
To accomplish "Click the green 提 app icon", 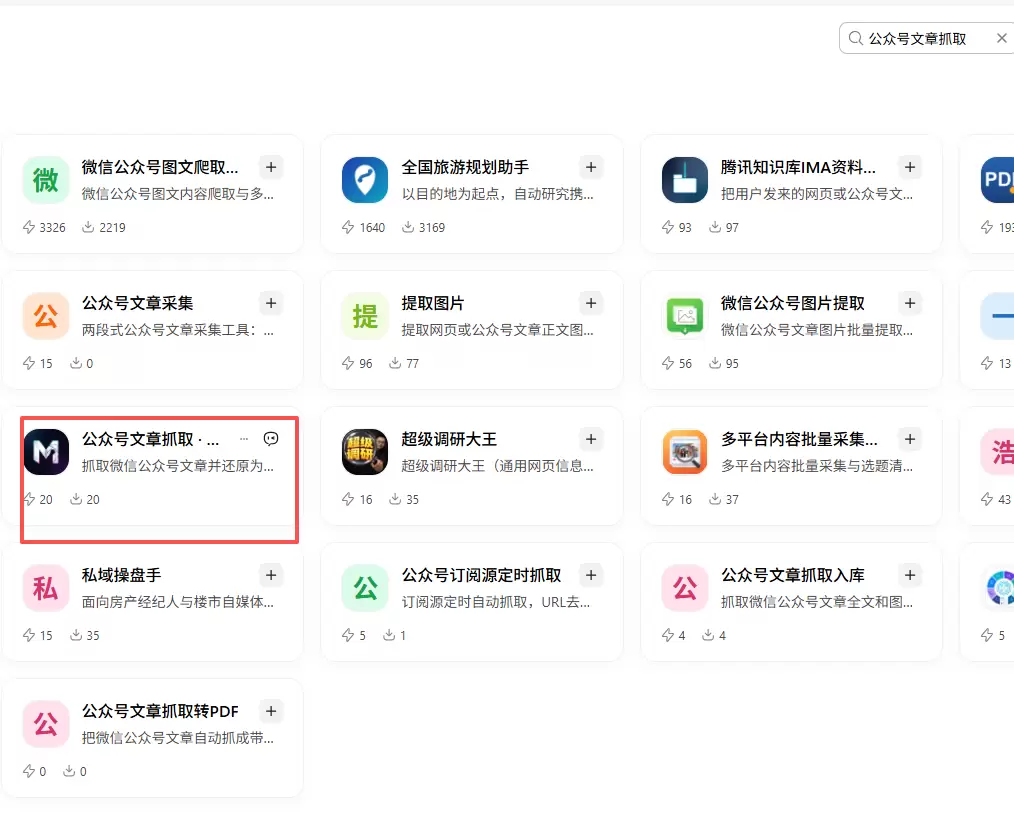I will click(x=365, y=316).
